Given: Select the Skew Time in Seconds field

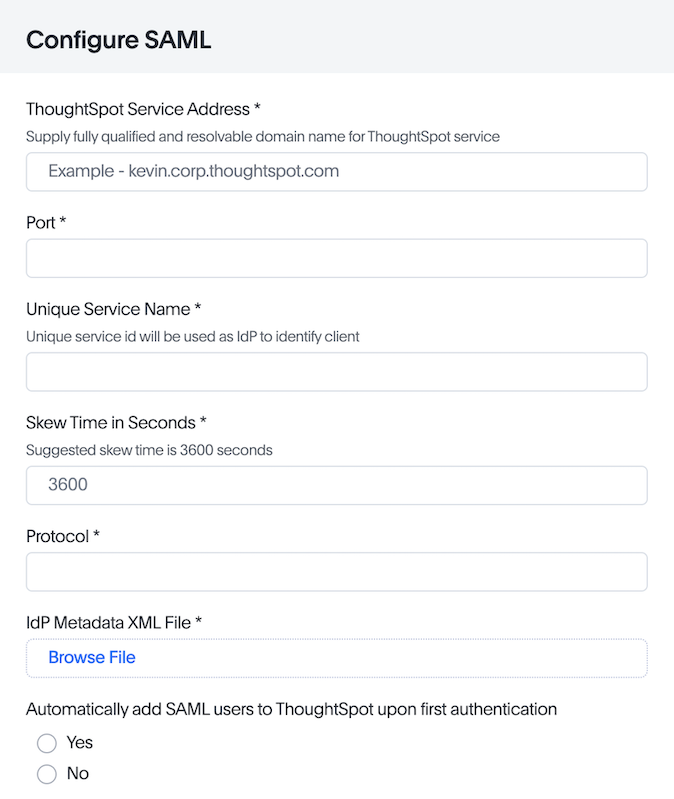Looking at the screenshot, I should tap(336, 485).
